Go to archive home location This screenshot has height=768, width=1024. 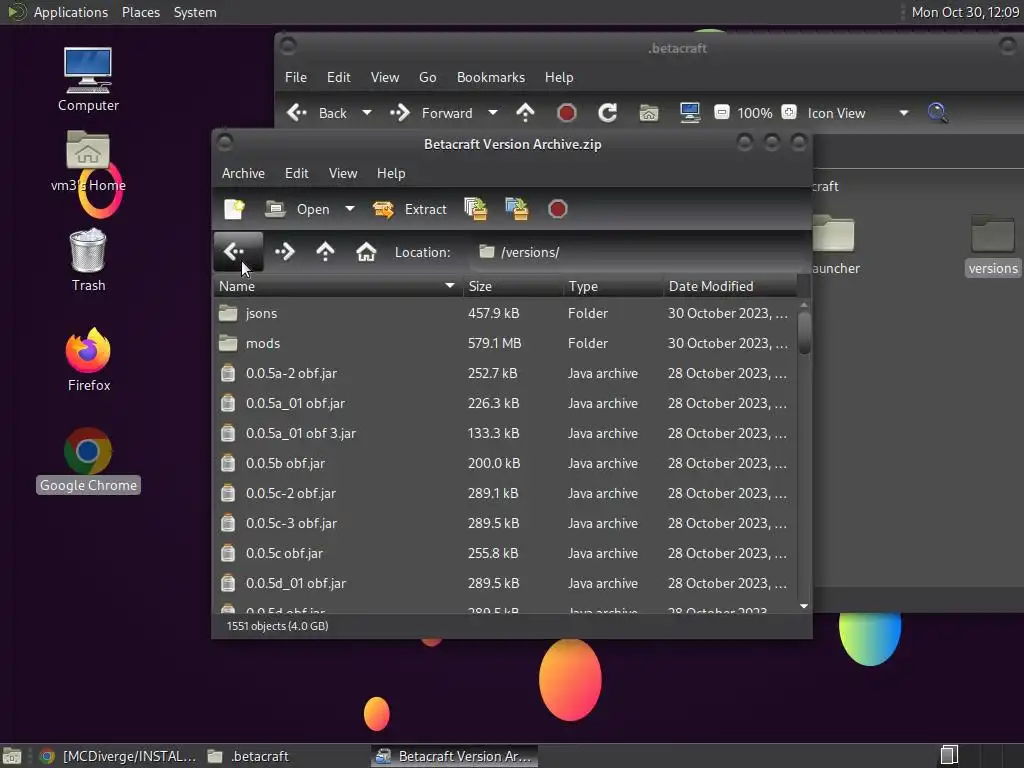(x=366, y=251)
